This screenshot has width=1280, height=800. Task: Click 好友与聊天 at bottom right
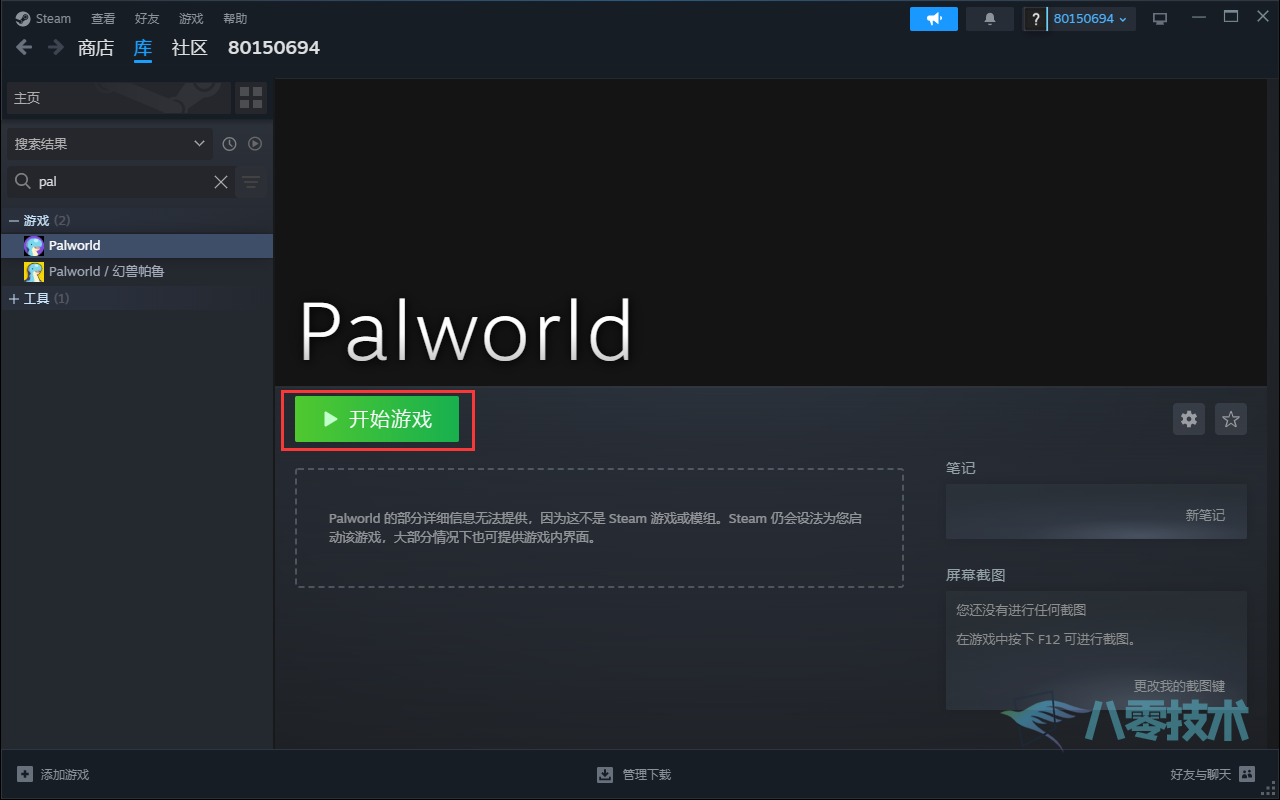point(1201,774)
